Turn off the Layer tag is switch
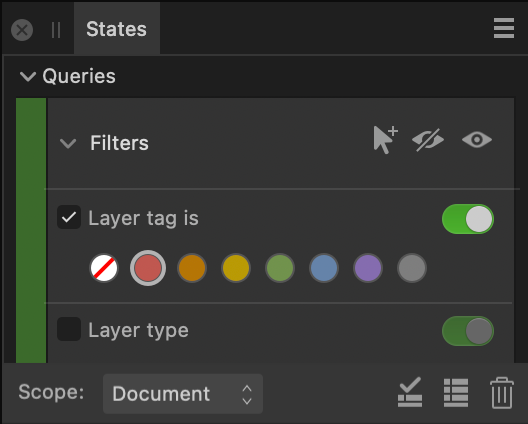 468,219
